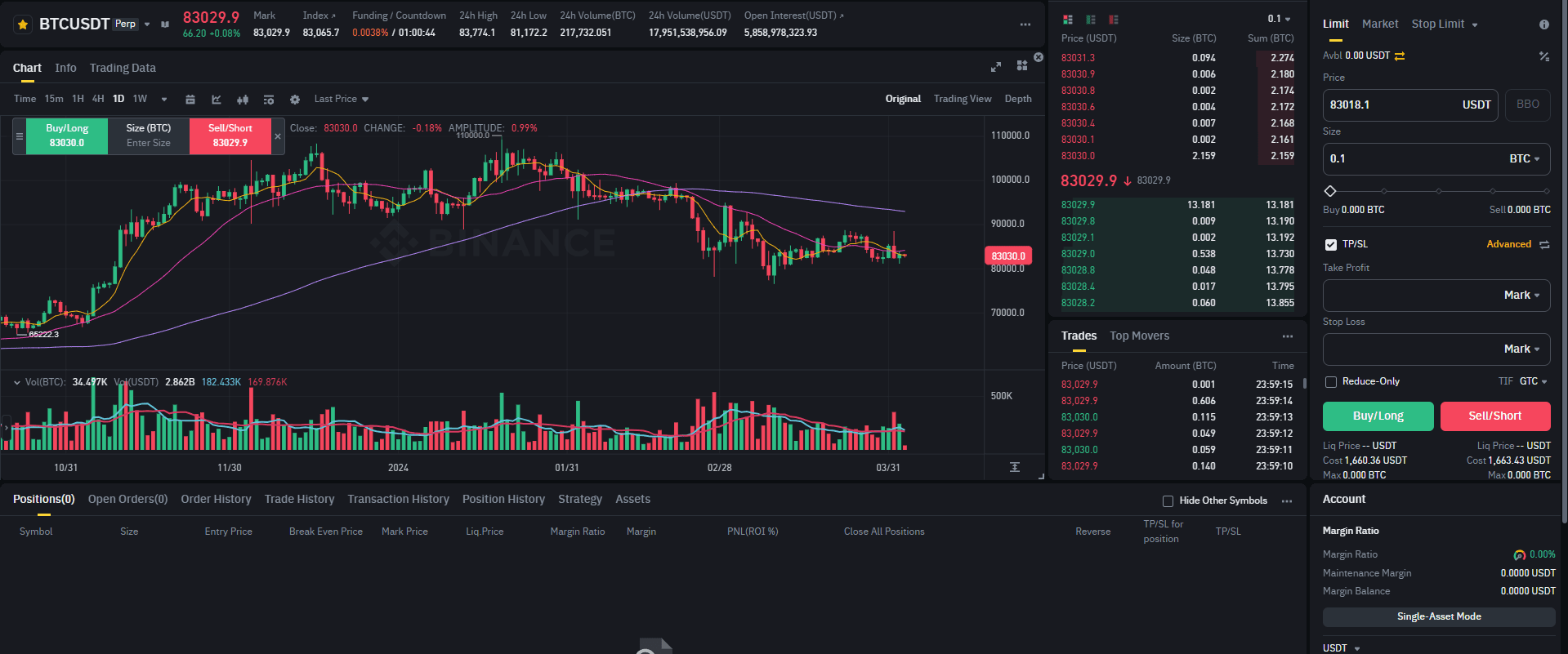The height and width of the screenshot is (654, 1568).
Task: Collapse the volume indicator chevron
Action: [16, 382]
